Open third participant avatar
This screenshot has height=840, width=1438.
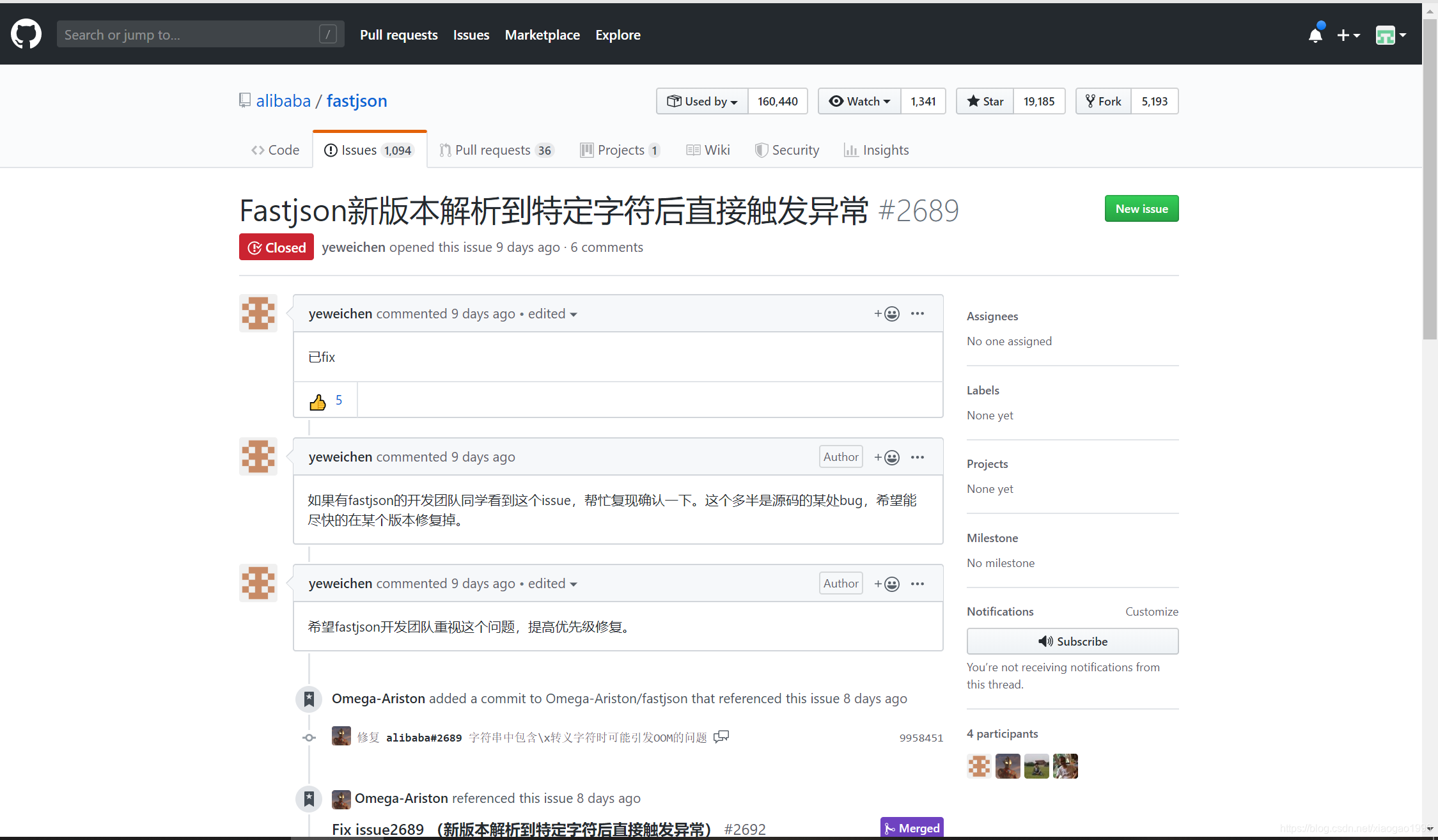click(x=1036, y=766)
